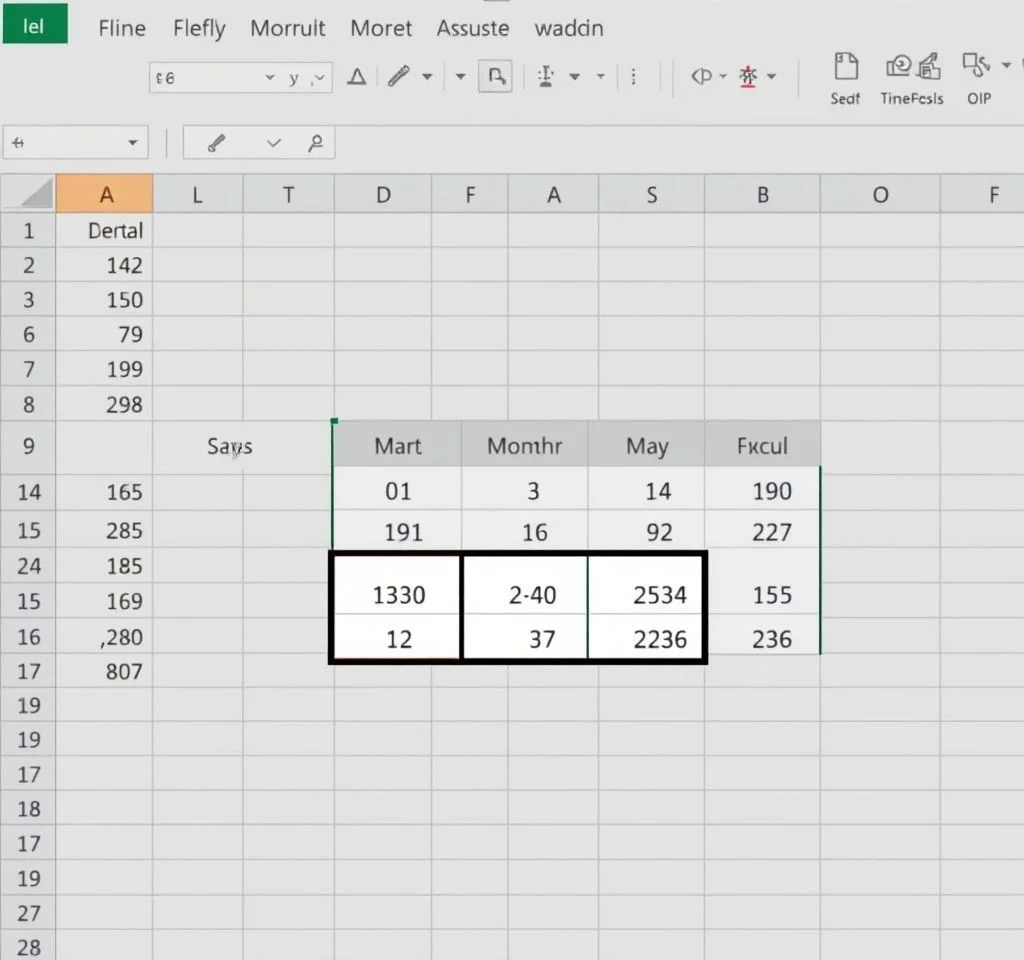The height and width of the screenshot is (960, 1024).
Task: Click the cell containing 2534
Action: 659,595
